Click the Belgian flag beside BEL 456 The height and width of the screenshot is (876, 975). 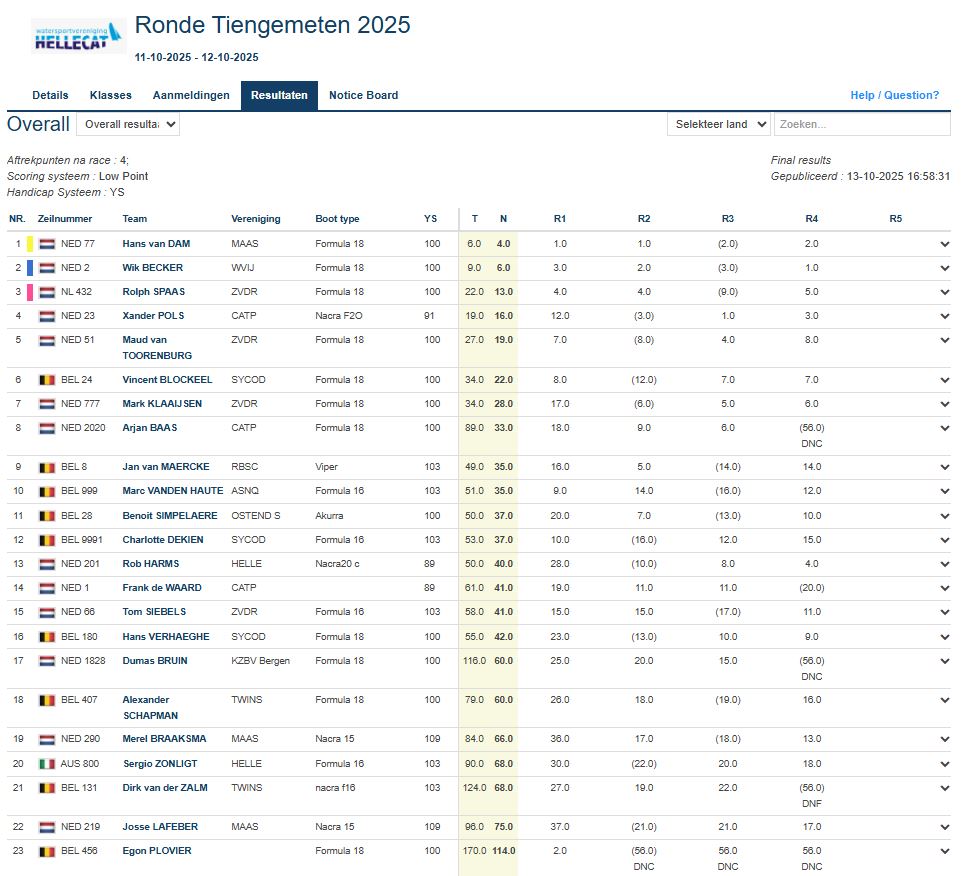tap(47, 851)
